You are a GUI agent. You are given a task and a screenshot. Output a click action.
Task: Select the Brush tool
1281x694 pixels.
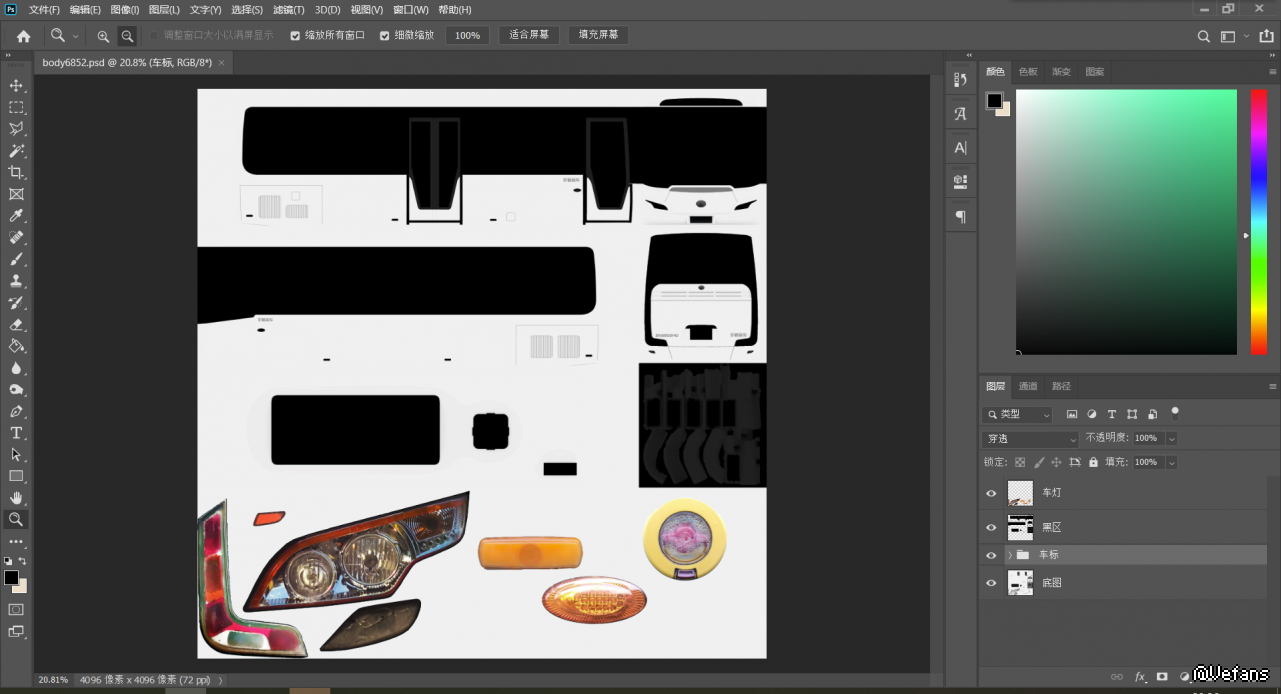pyautogui.click(x=16, y=259)
